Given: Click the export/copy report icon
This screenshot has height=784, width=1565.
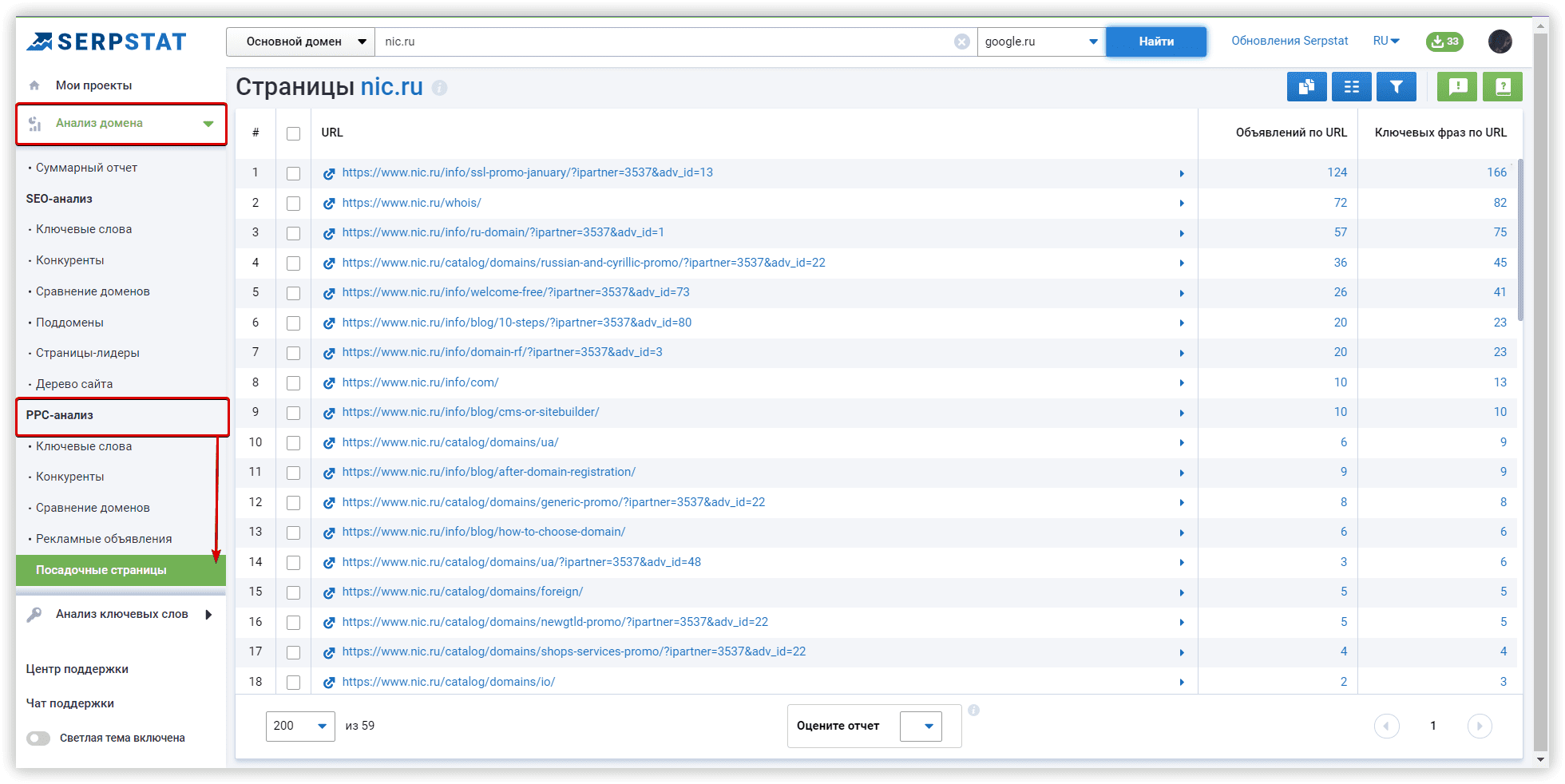Looking at the screenshot, I should point(1307,86).
